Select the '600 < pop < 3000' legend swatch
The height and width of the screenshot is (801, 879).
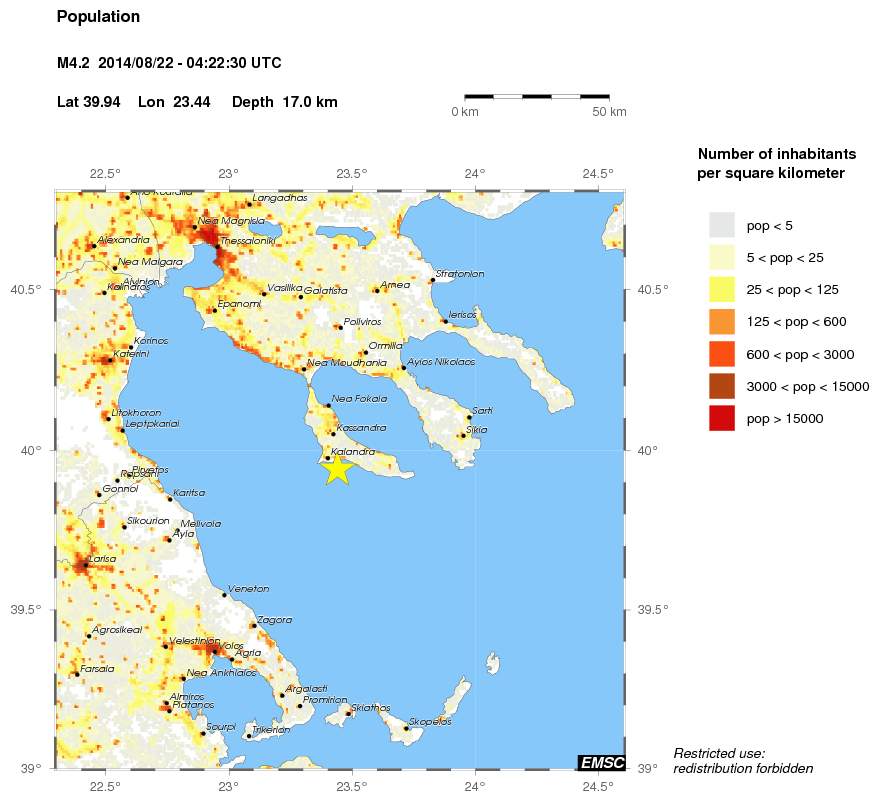(721, 354)
